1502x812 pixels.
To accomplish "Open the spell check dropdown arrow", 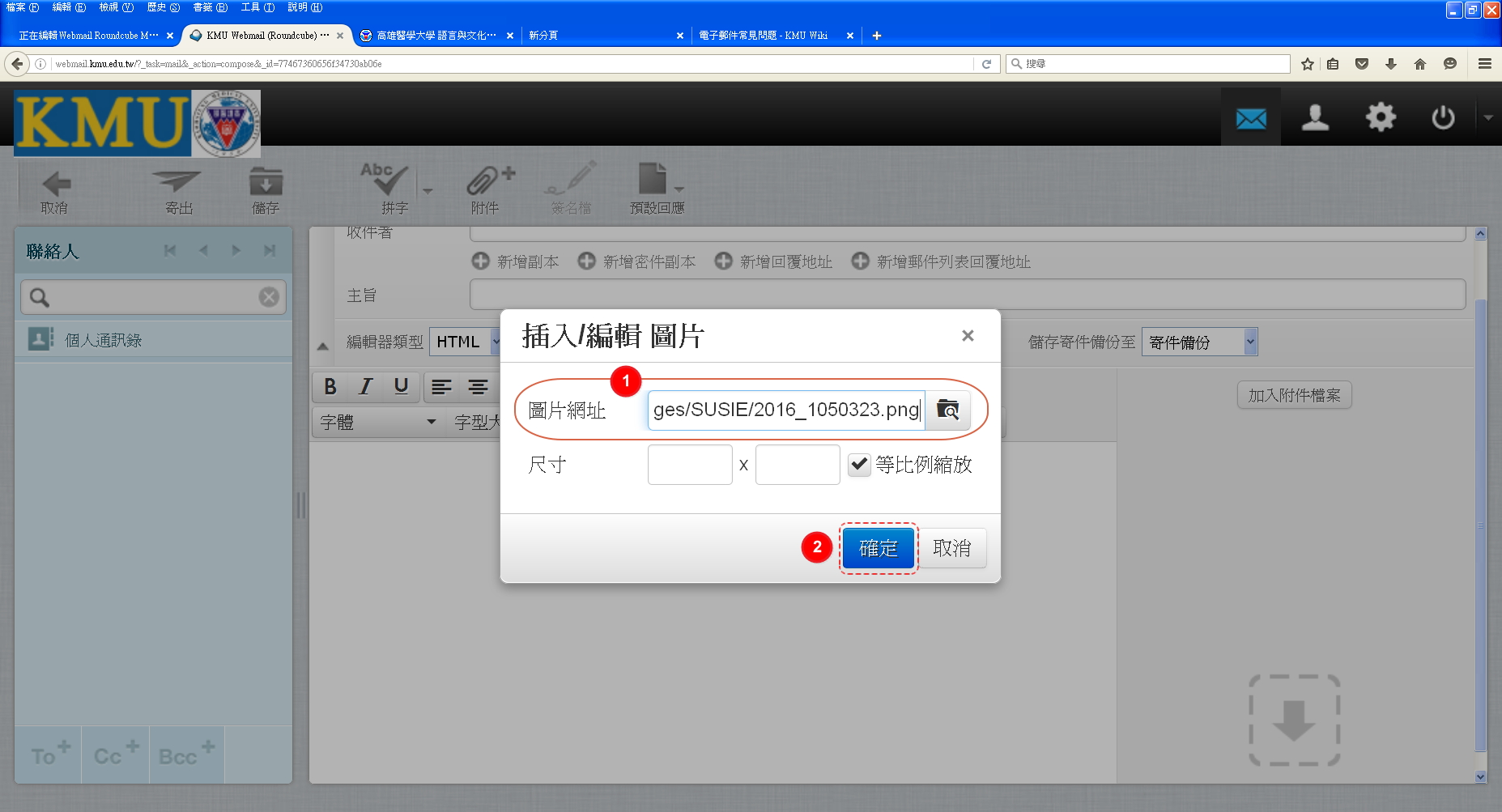I will tap(428, 191).
